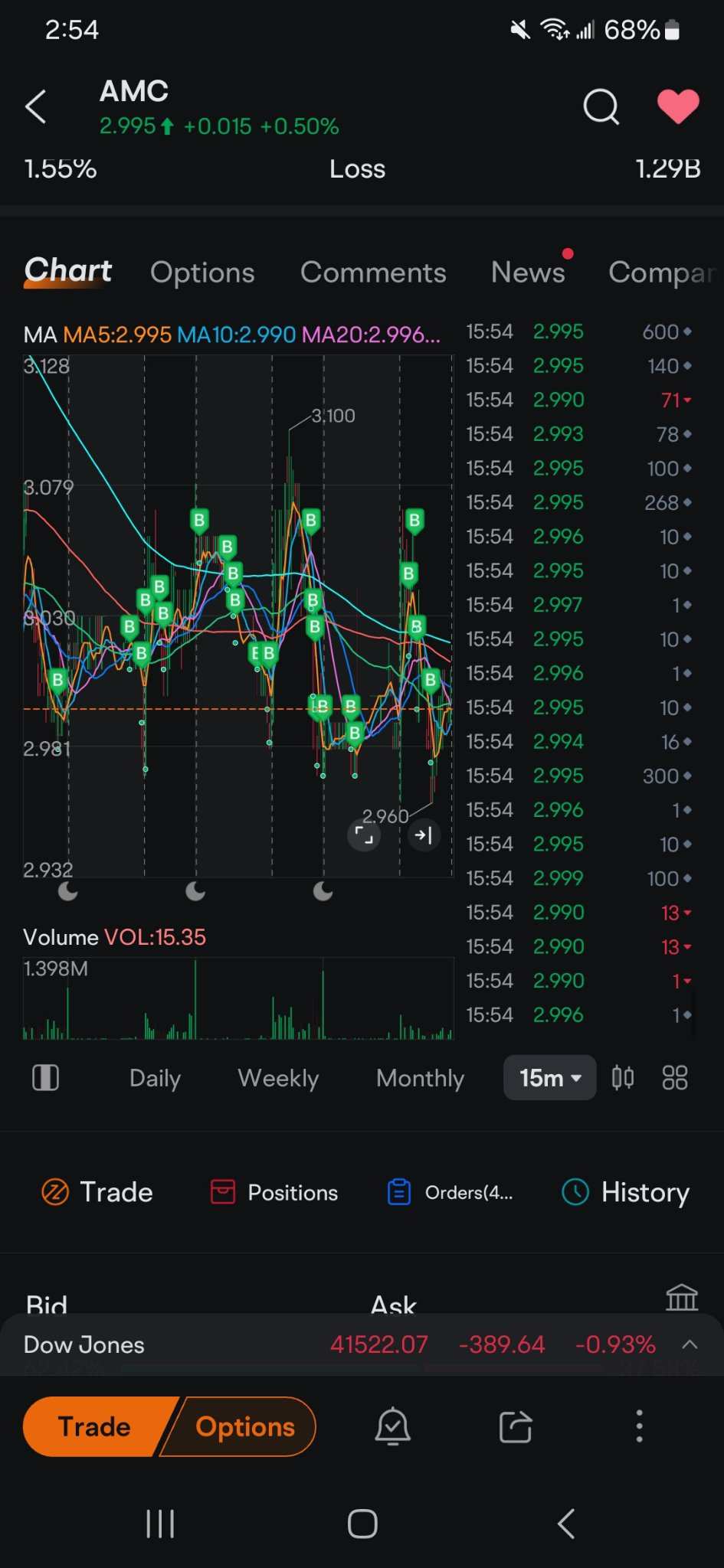Tap the first after-hours moon marker
724x1568 pixels.
pyautogui.click(x=68, y=891)
